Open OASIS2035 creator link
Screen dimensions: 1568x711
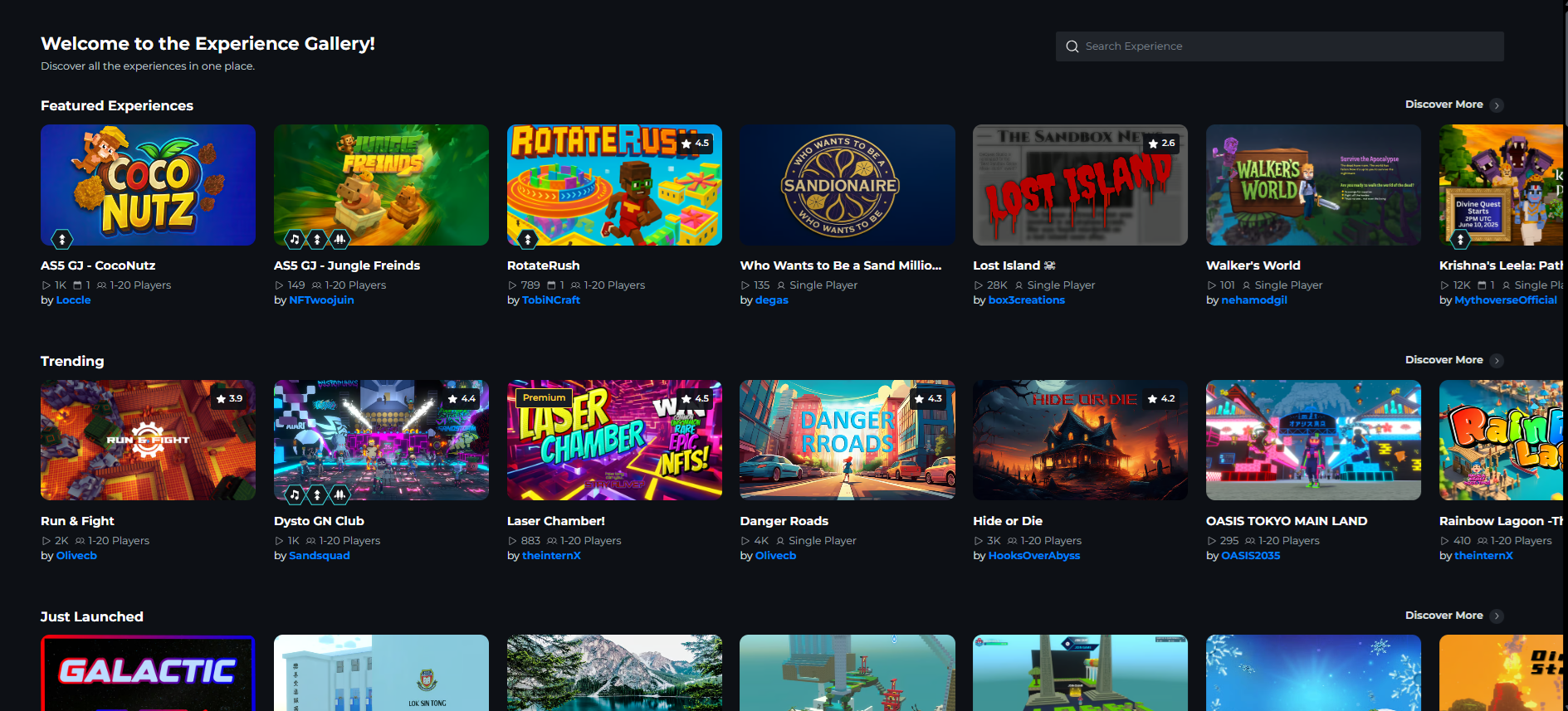click(x=1251, y=556)
